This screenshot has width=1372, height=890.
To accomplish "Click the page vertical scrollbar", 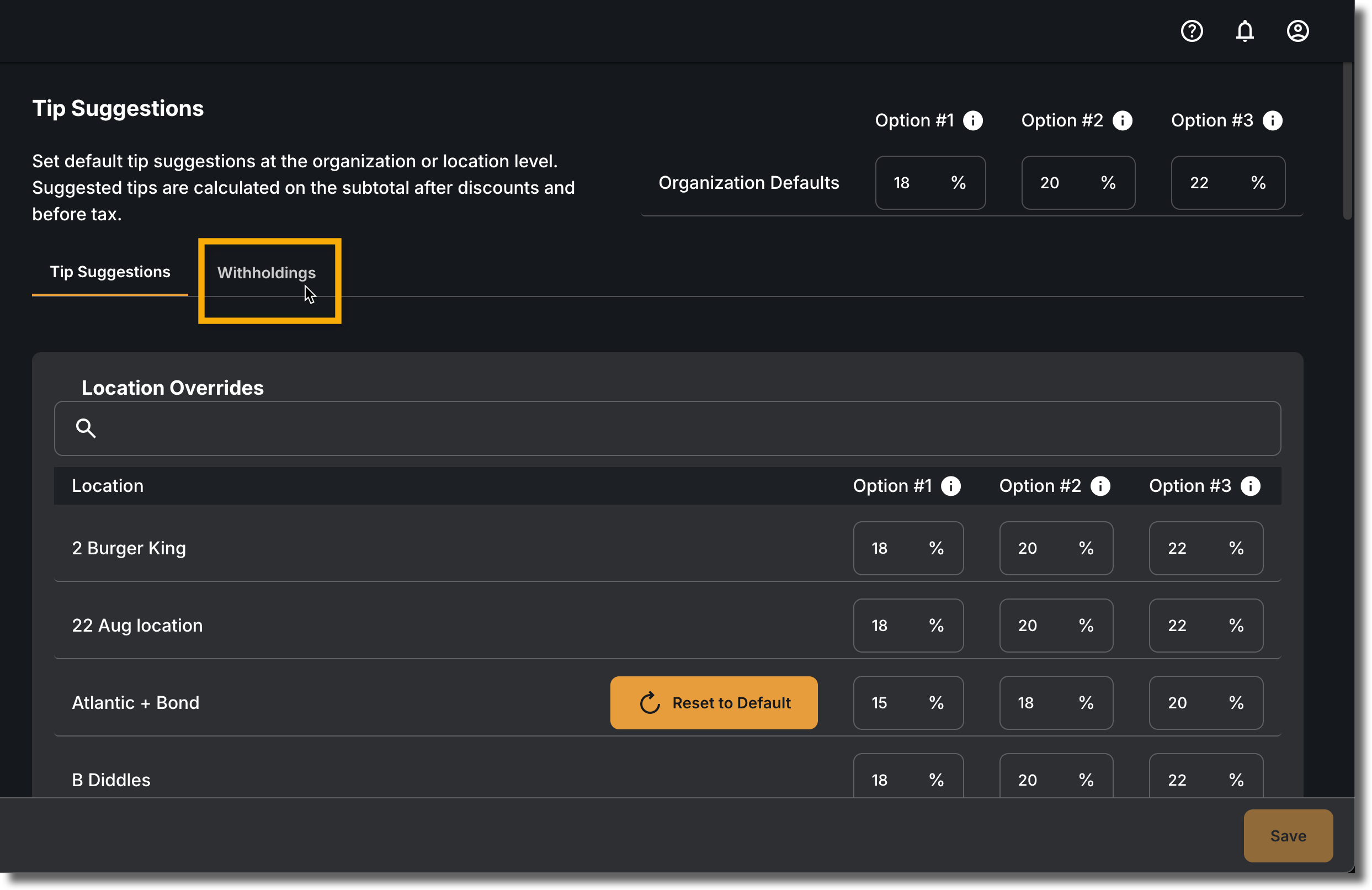I will 1347,141.
